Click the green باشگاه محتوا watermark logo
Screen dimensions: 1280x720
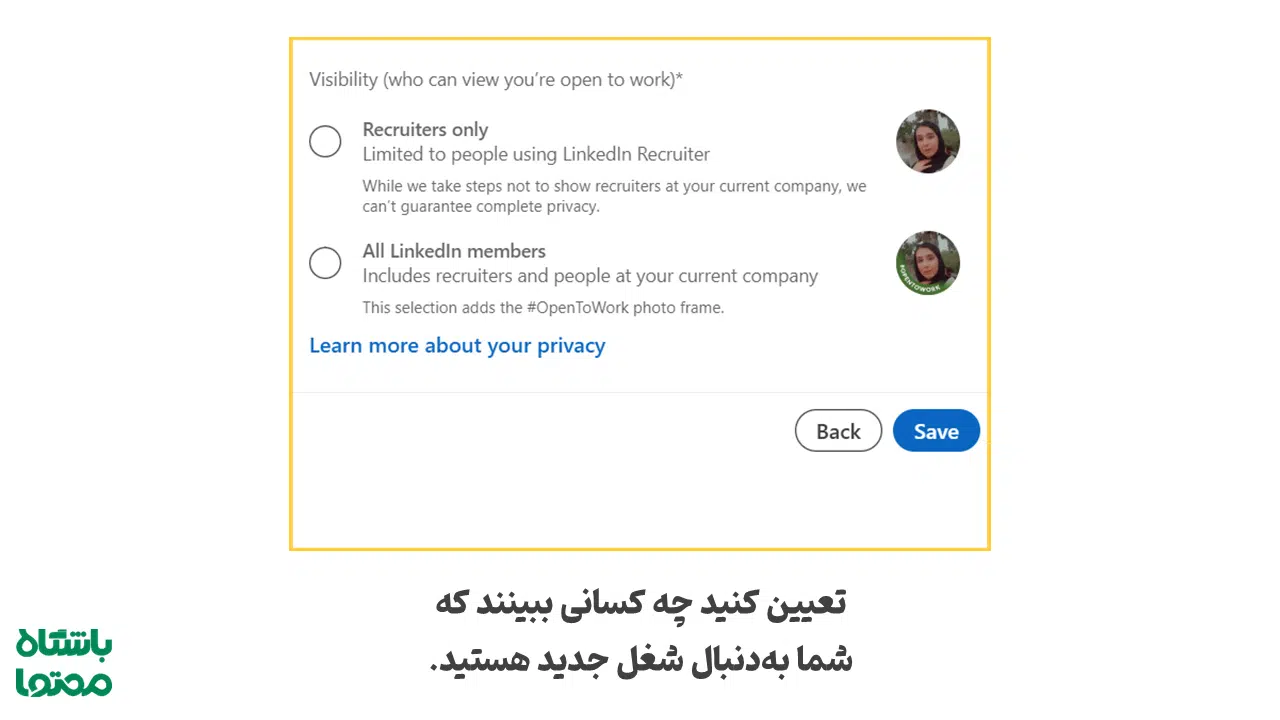coord(63,660)
